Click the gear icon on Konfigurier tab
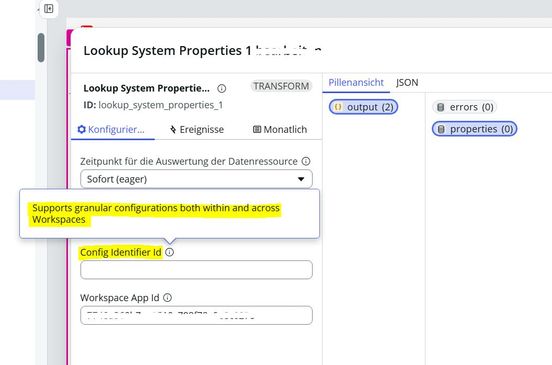Viewport: 552px width, 365px height. [81, 129]
